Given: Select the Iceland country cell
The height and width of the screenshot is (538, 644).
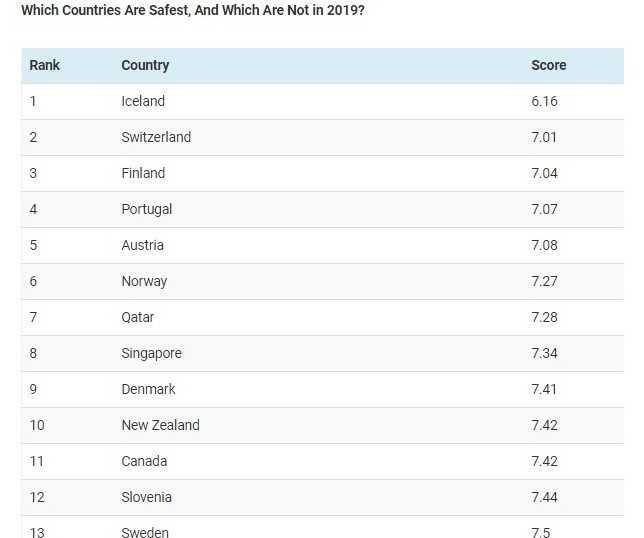Looking at the screenshot, I should [143, 101].
